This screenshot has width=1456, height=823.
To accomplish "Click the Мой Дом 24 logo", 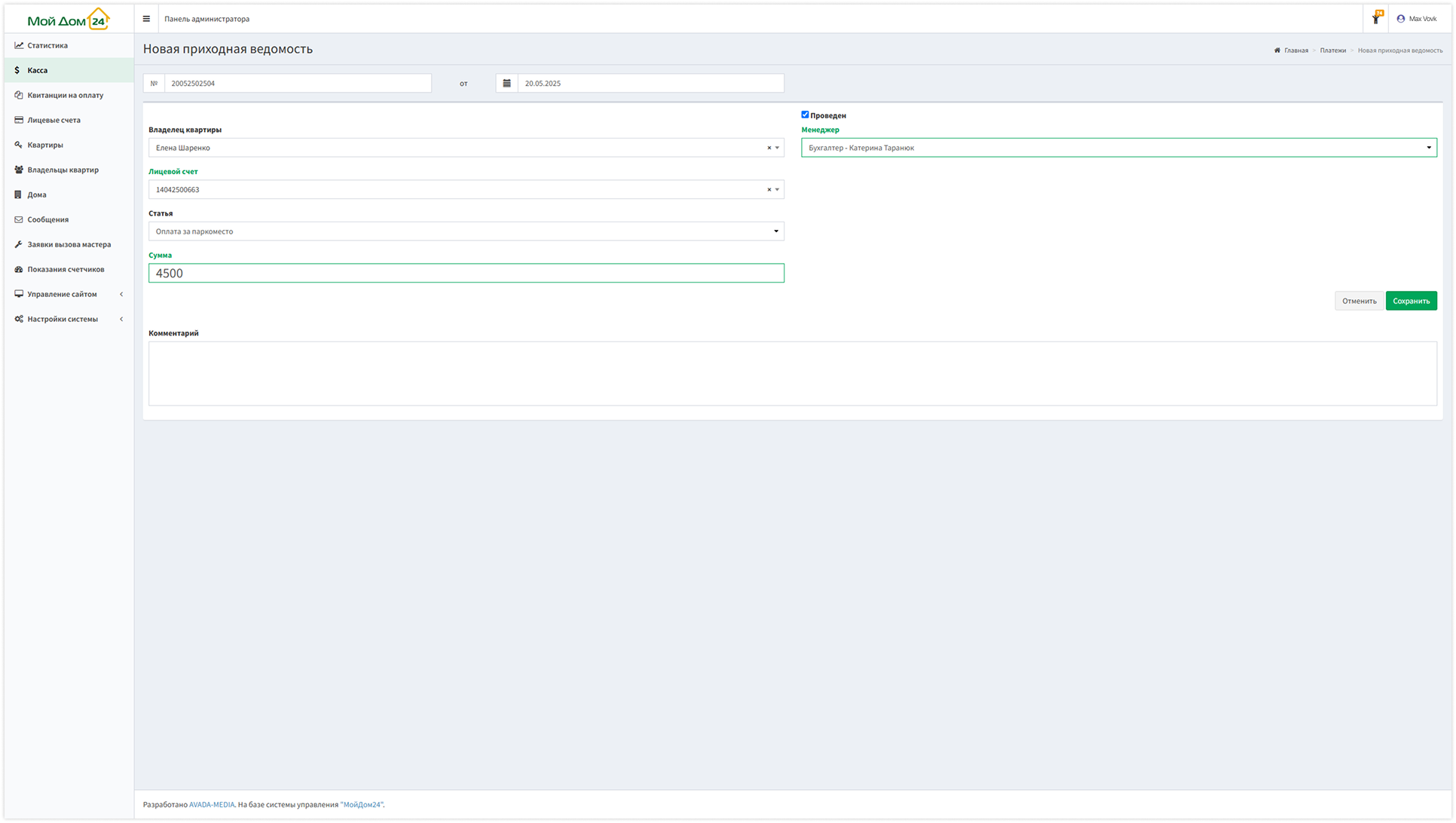I will (69, 20).
